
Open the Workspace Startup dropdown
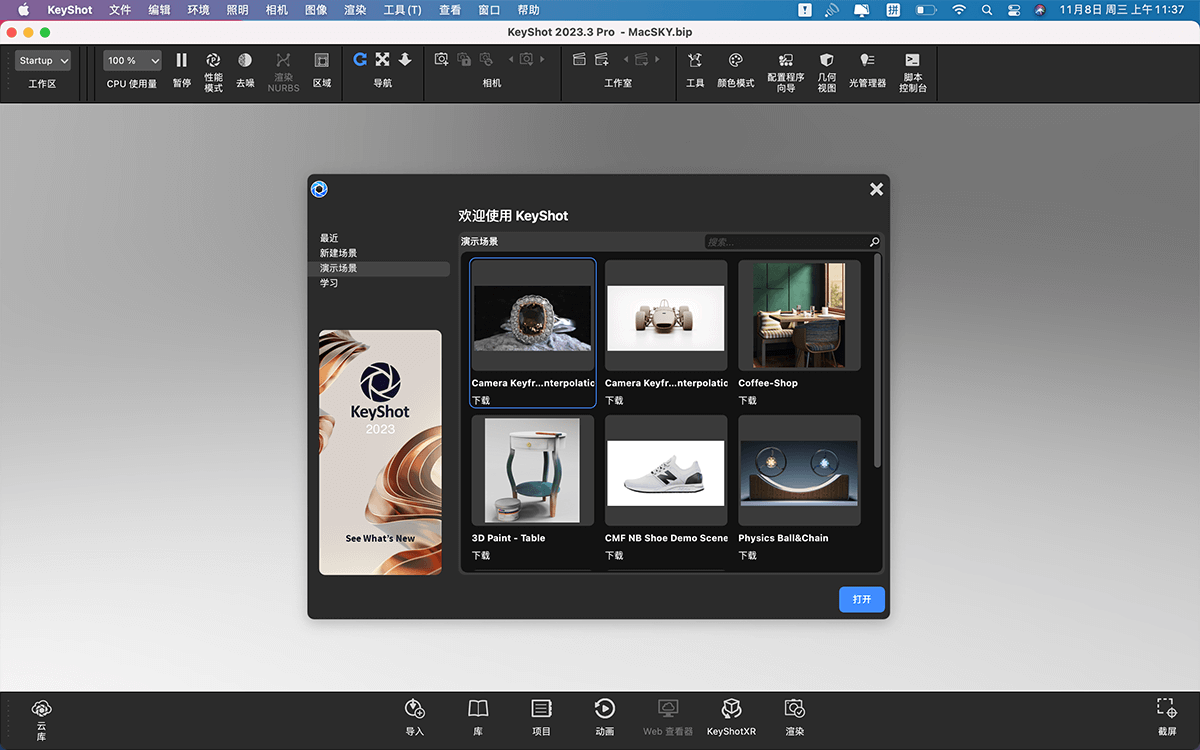point(43,61)
